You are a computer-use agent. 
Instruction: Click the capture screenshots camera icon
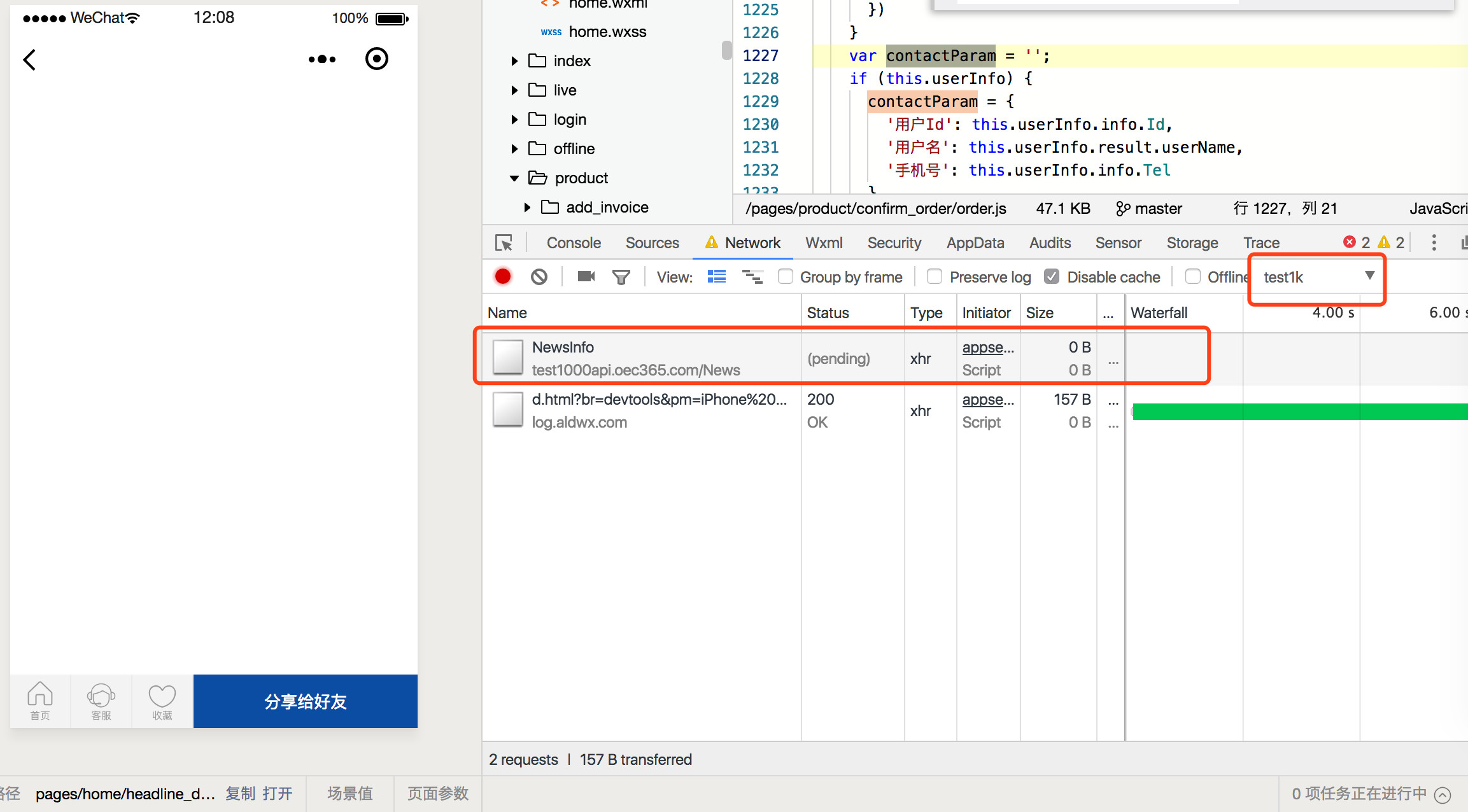tap(586, 277)
